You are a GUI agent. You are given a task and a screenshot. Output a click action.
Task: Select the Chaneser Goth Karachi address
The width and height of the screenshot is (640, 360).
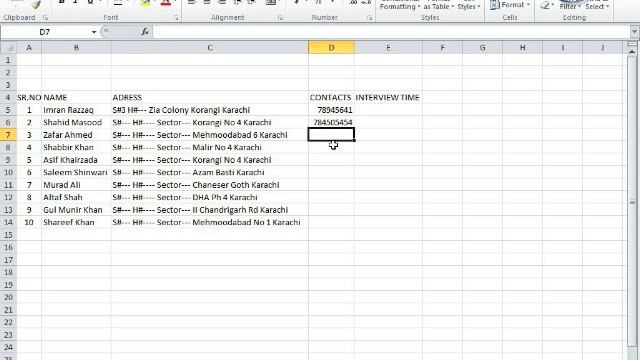(210, 185)
